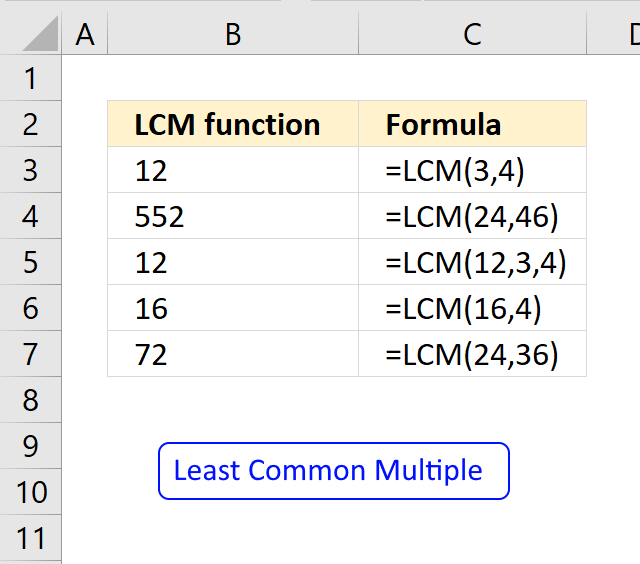The width and height of the screenshot is (640, 564).
Task: Click cell containing 72
Action: (x=233, y=354)
